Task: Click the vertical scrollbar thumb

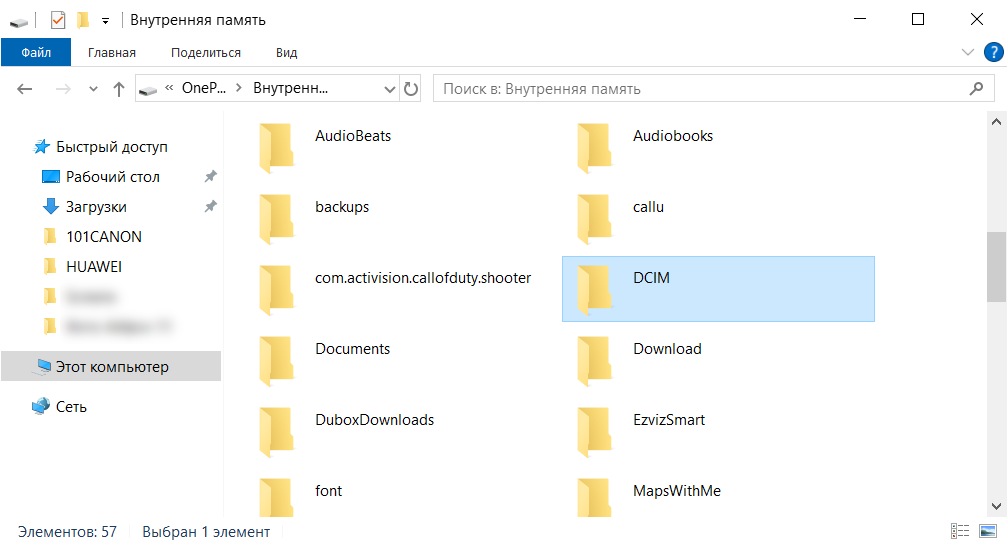Action: (x=996, y=265)
